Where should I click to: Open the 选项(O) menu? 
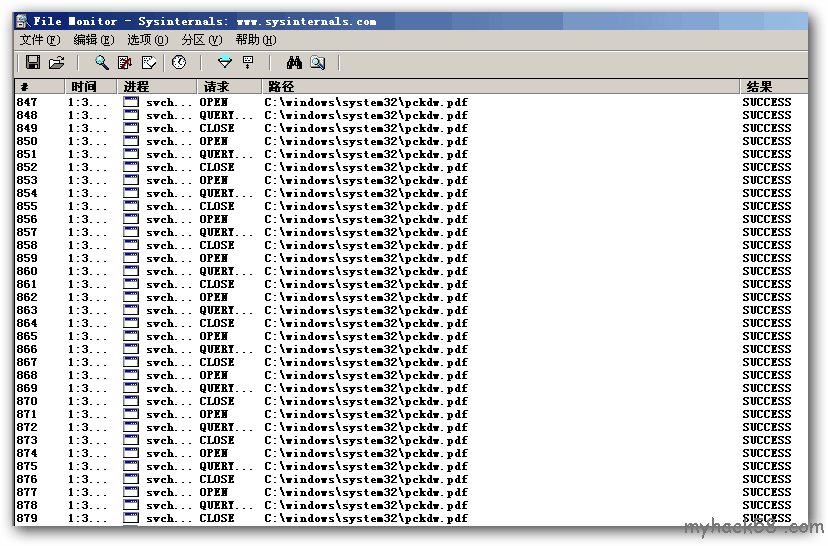pos(147,40)
